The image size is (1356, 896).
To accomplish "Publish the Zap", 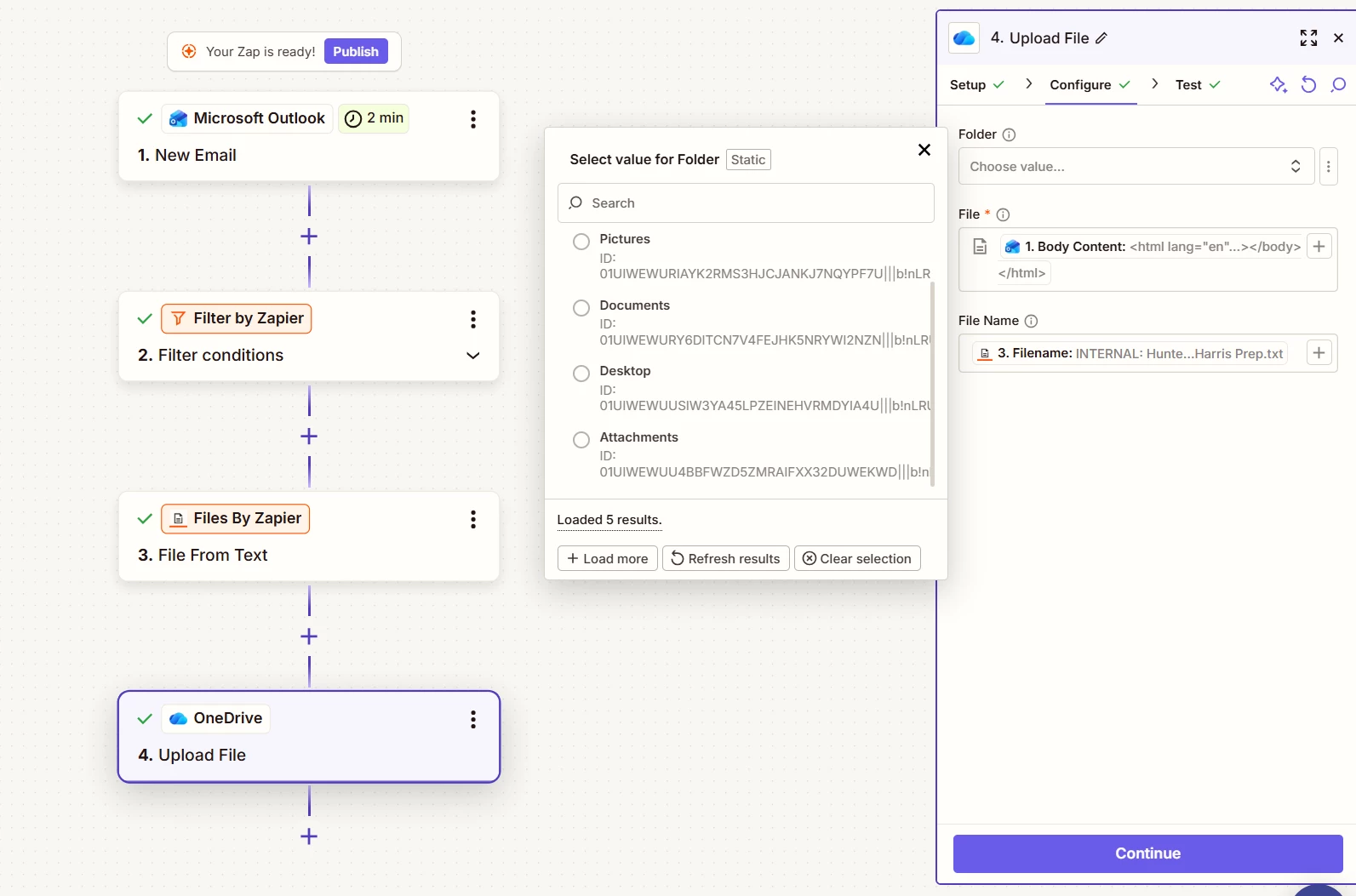I will (x=356, y=52).
